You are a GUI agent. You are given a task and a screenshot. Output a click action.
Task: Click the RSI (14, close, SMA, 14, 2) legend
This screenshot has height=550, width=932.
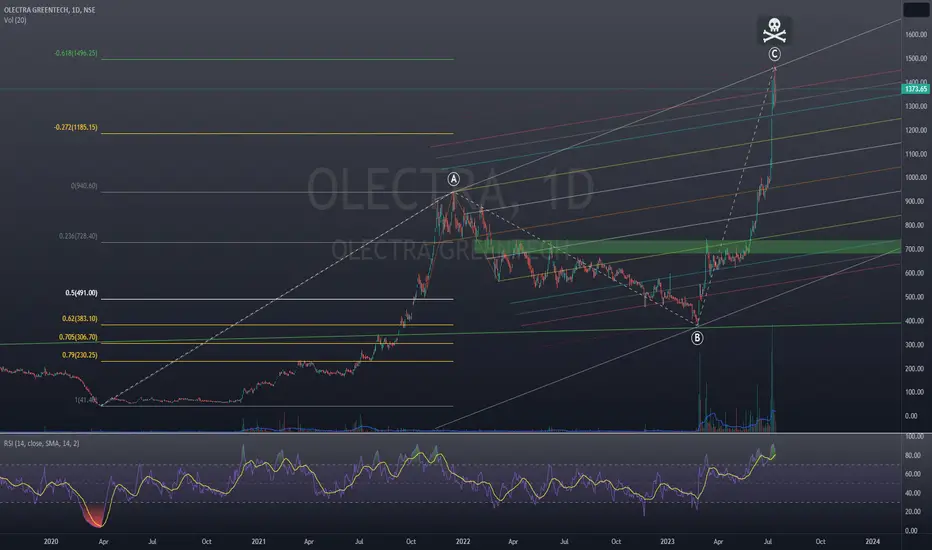(x=42, y=444)
